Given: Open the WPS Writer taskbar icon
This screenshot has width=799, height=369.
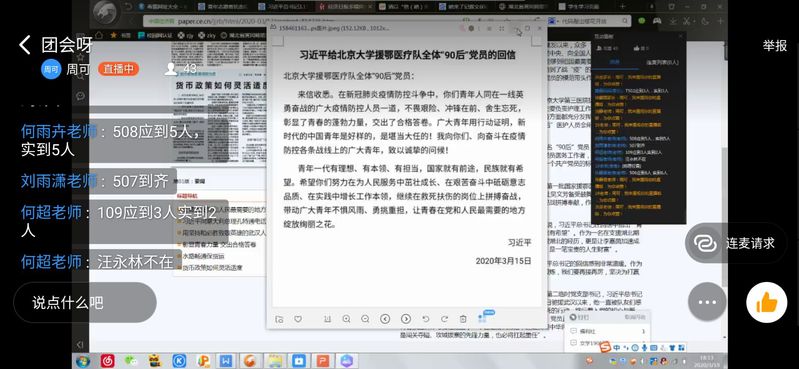Looking at the screenshot, I should [x=226, y=361].
